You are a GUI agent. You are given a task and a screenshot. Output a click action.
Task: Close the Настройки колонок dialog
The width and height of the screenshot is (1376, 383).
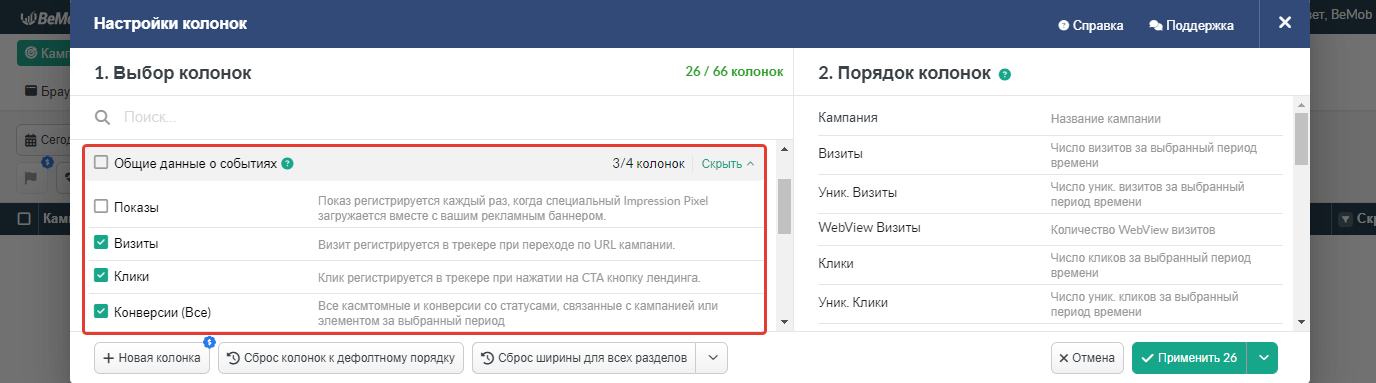(x=1285, y=22)
